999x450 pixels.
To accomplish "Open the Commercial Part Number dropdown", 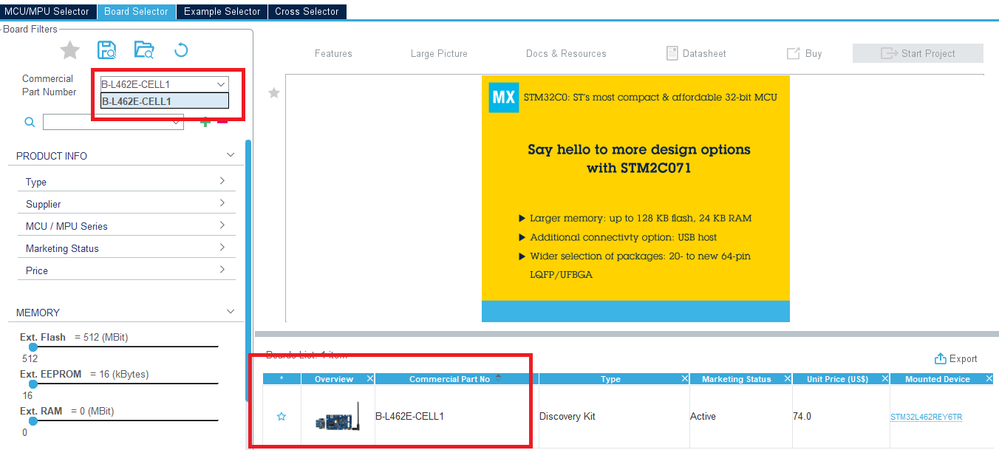I will click(x=221, y=84).
